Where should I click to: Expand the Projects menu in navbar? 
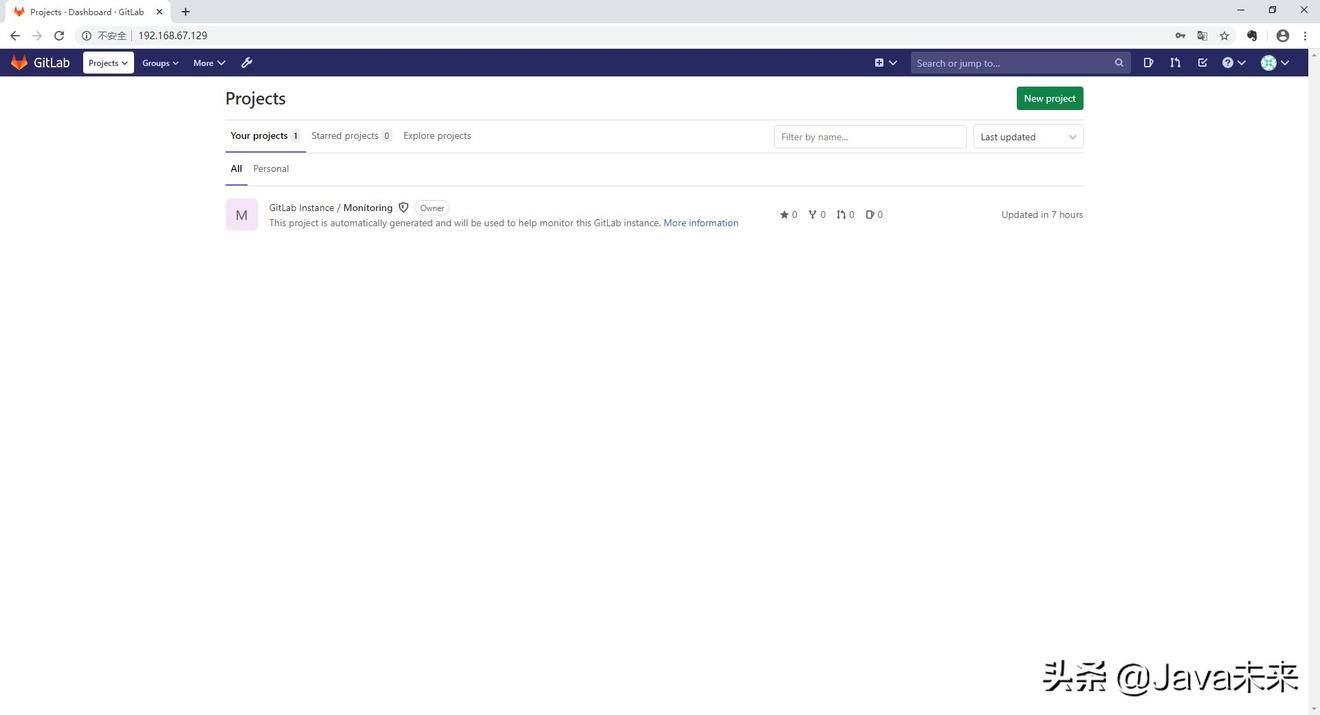(x=108, y=63)
